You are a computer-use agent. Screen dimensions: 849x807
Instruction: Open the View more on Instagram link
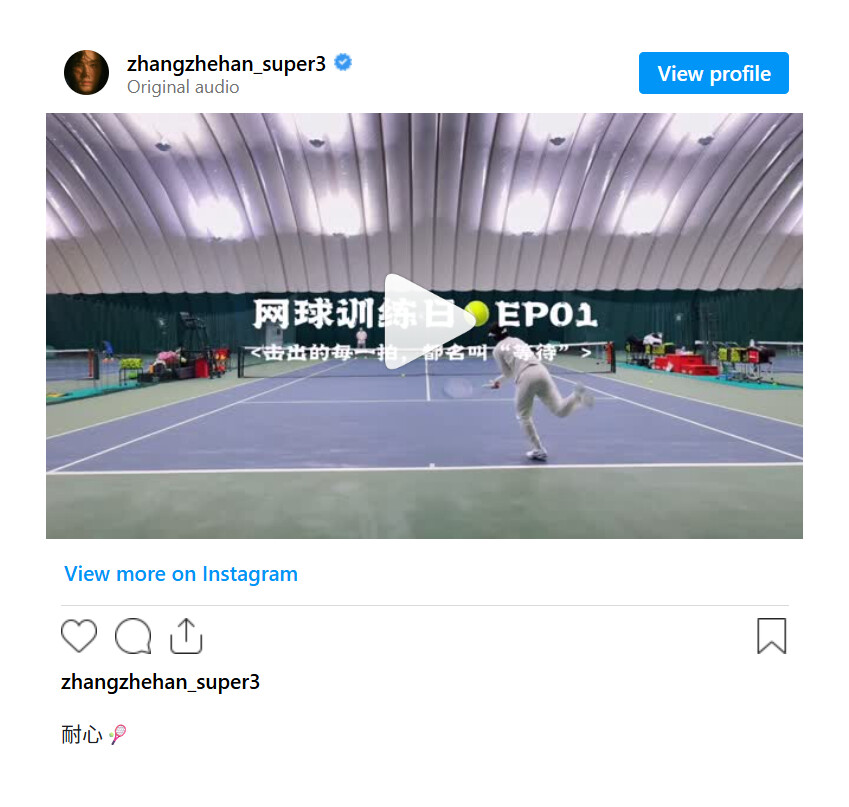point(181,574)
